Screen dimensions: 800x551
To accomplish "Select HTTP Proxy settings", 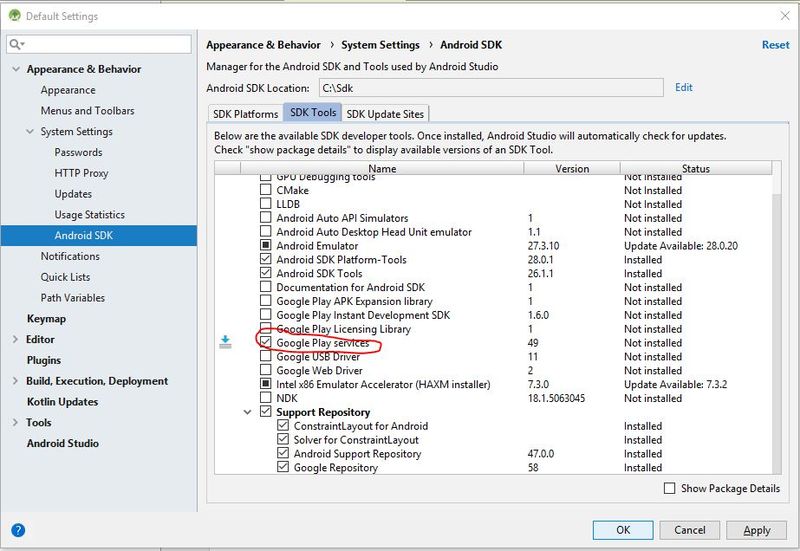I will (81, 173).
